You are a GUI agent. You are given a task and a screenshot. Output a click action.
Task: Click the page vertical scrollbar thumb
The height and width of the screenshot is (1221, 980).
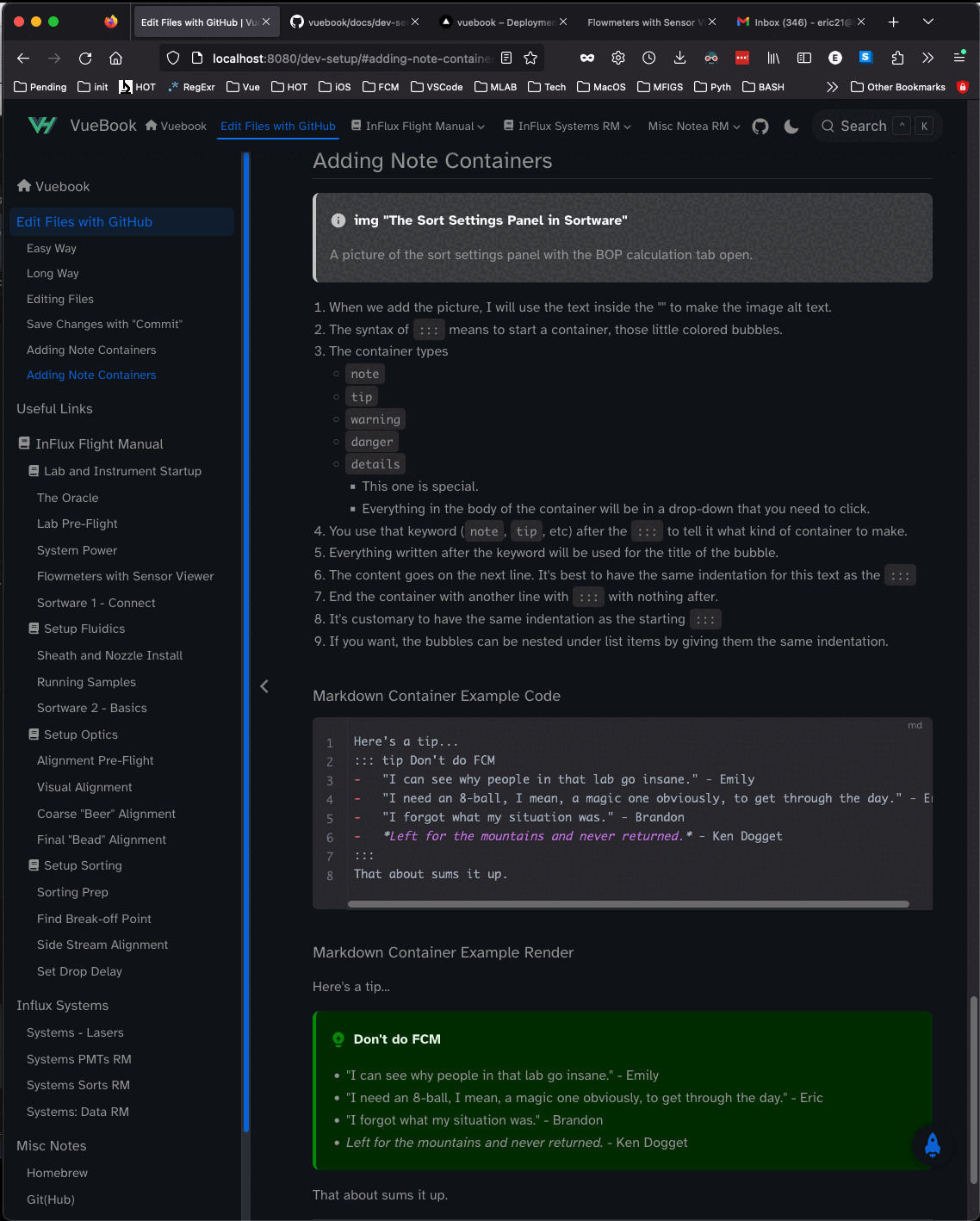click(974, 1089)
